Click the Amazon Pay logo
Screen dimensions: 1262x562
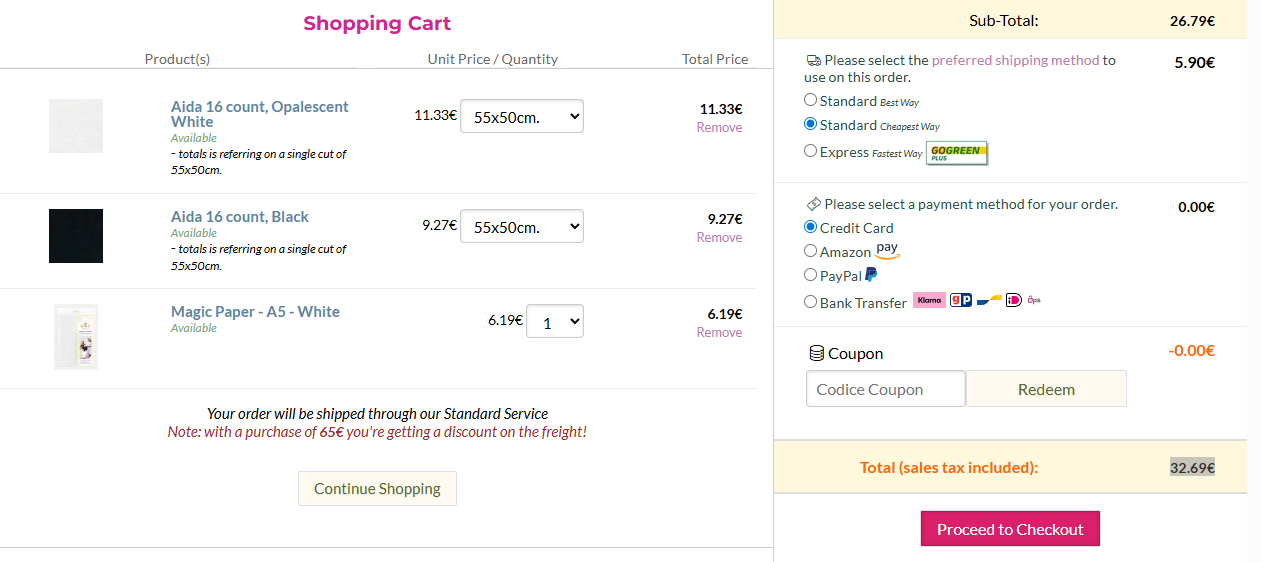pos(887,250)
